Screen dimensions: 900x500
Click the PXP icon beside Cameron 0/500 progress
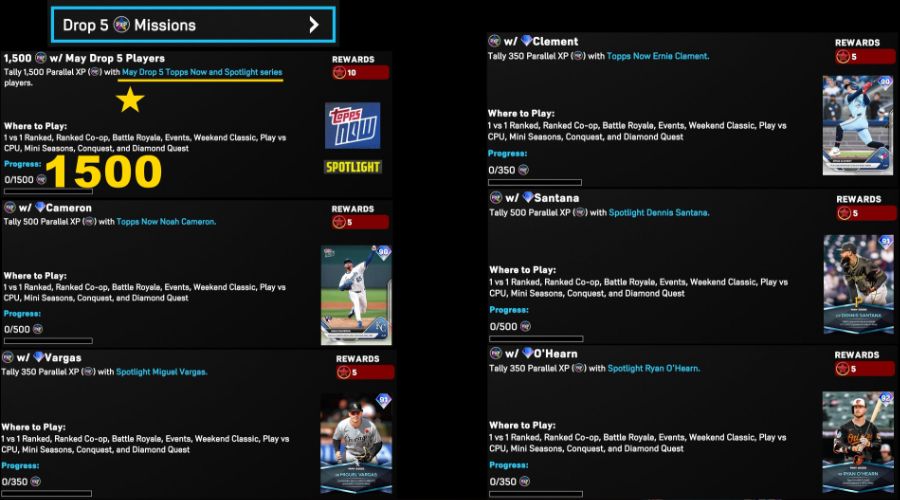(x=38, y=329)
